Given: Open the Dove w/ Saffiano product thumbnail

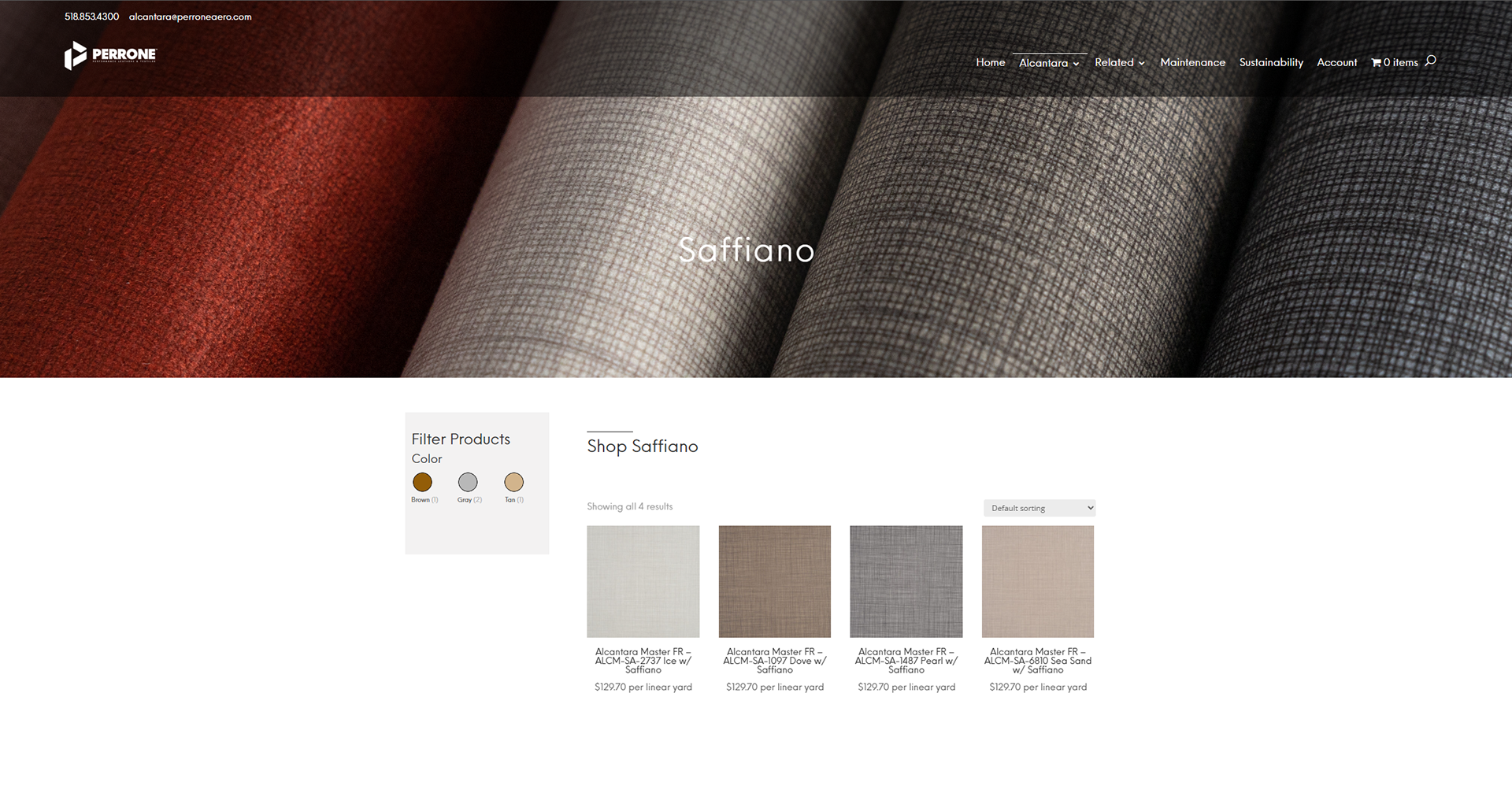Looking at the screenshot, I should [774, 581].
